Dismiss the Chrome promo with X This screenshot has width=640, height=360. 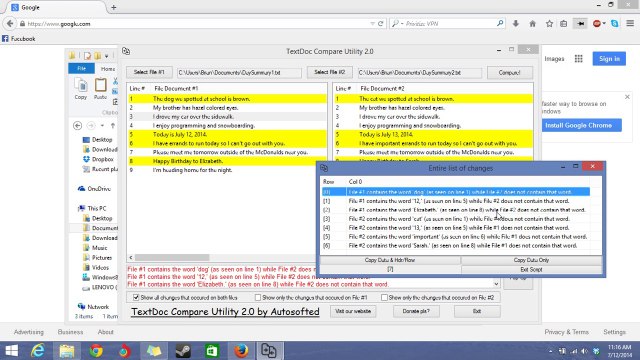[627, 97]
